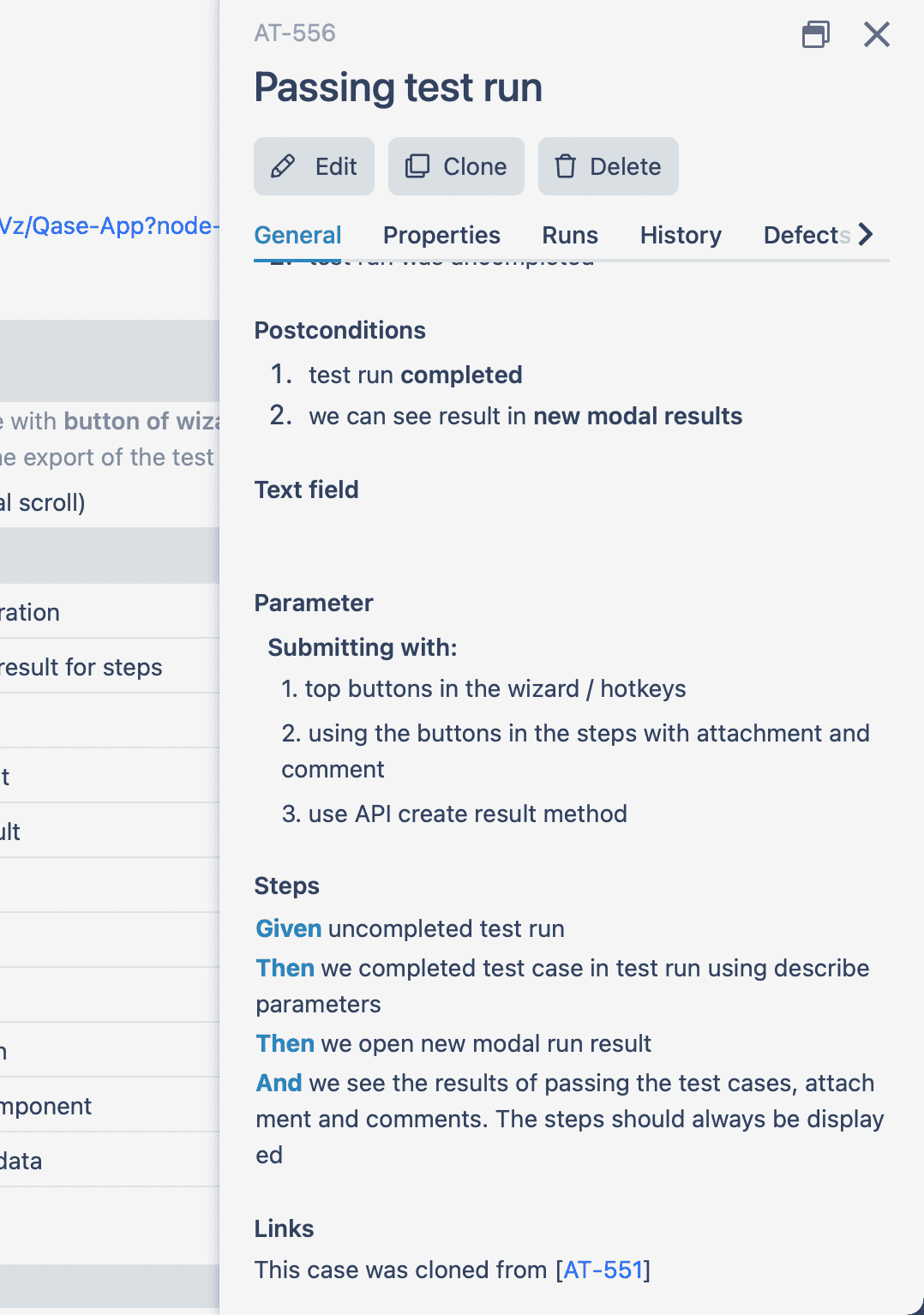Image resolution: width=924 pixels, height=1315 pixels.
Task: Switch to the Defects tab
Action: click(807, 235)
